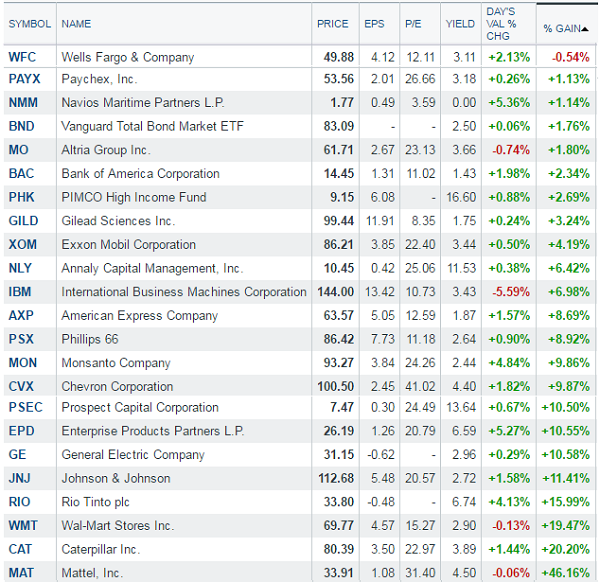
Task: Click Johnson & Johnson name
Action: 116,479
